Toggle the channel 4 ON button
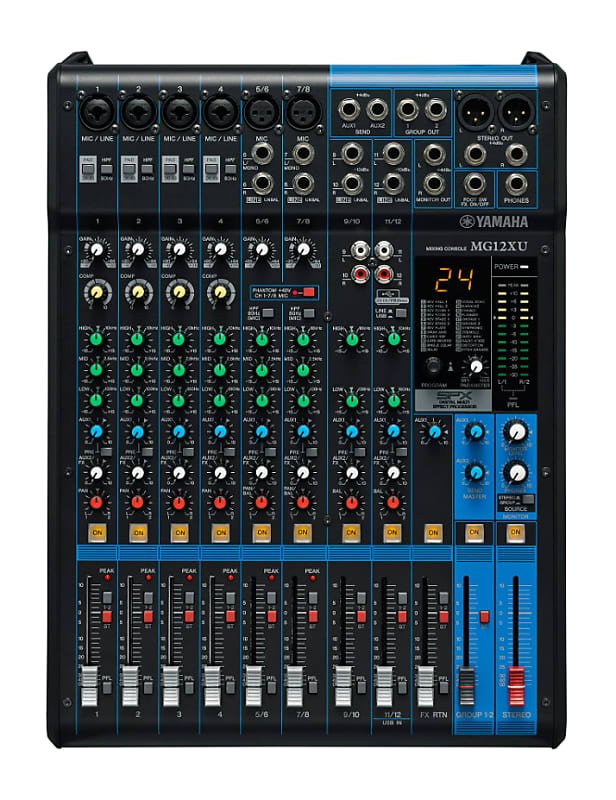This screenshot has width=616, height=800. 220,532
